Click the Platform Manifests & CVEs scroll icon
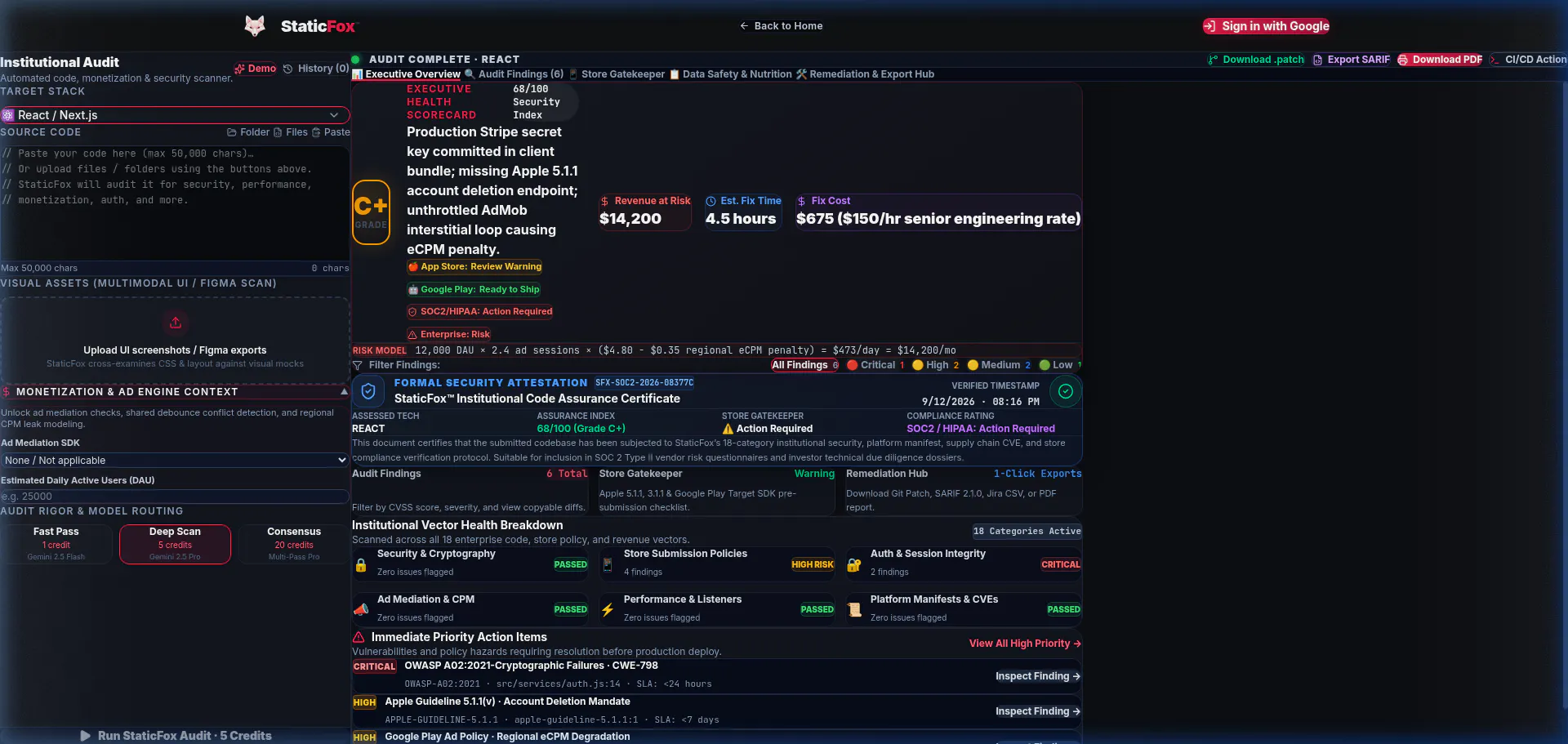Image resolution: width=1568 pixels, height=744 pixels. tap(854, 609)
